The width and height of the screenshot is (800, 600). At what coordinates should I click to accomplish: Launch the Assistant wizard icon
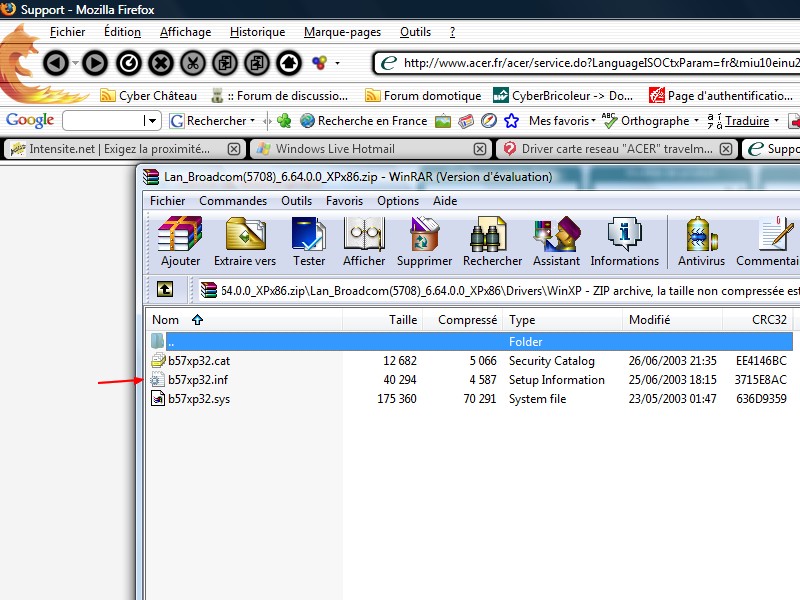[x=556, y=242]
